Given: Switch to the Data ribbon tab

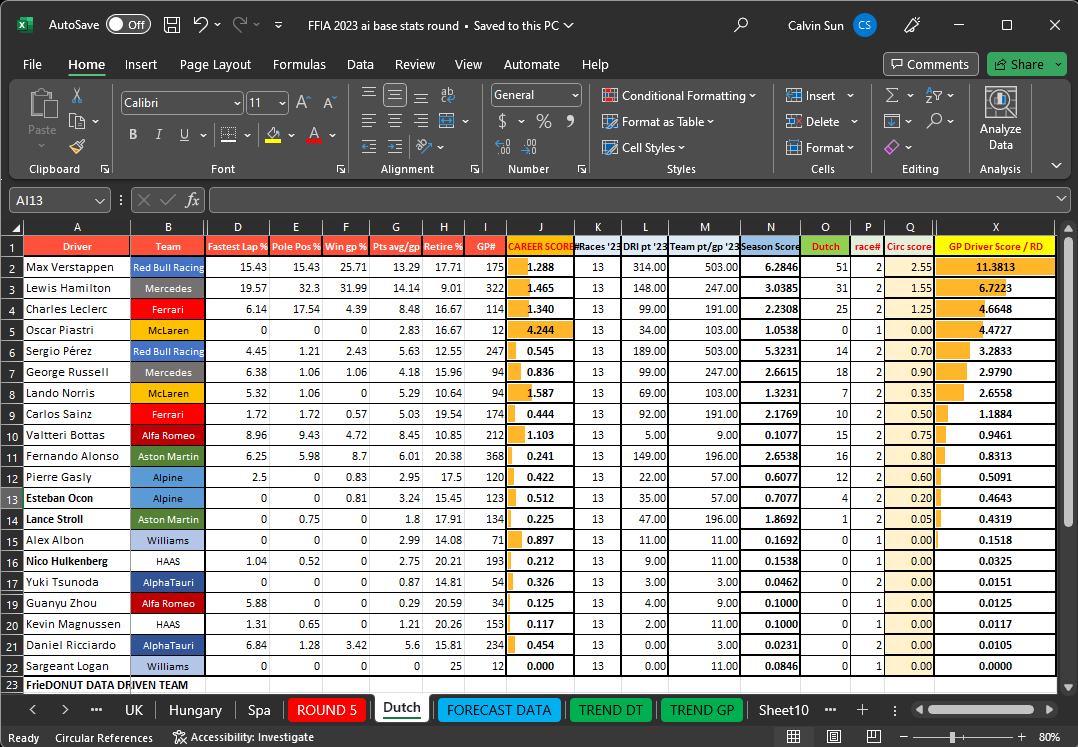Looking at the screenshot, I should click(360, 65).
